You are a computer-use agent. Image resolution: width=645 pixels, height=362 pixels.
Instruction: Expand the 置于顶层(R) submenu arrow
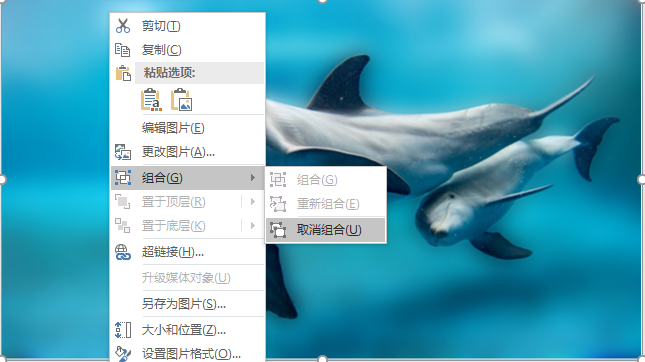[x=253, y=202]
